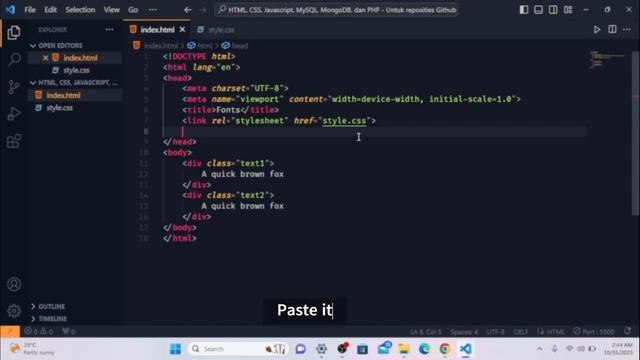Open notifications bell in status bar
Screen dimensions: 640x360
[x=628, y=331]
